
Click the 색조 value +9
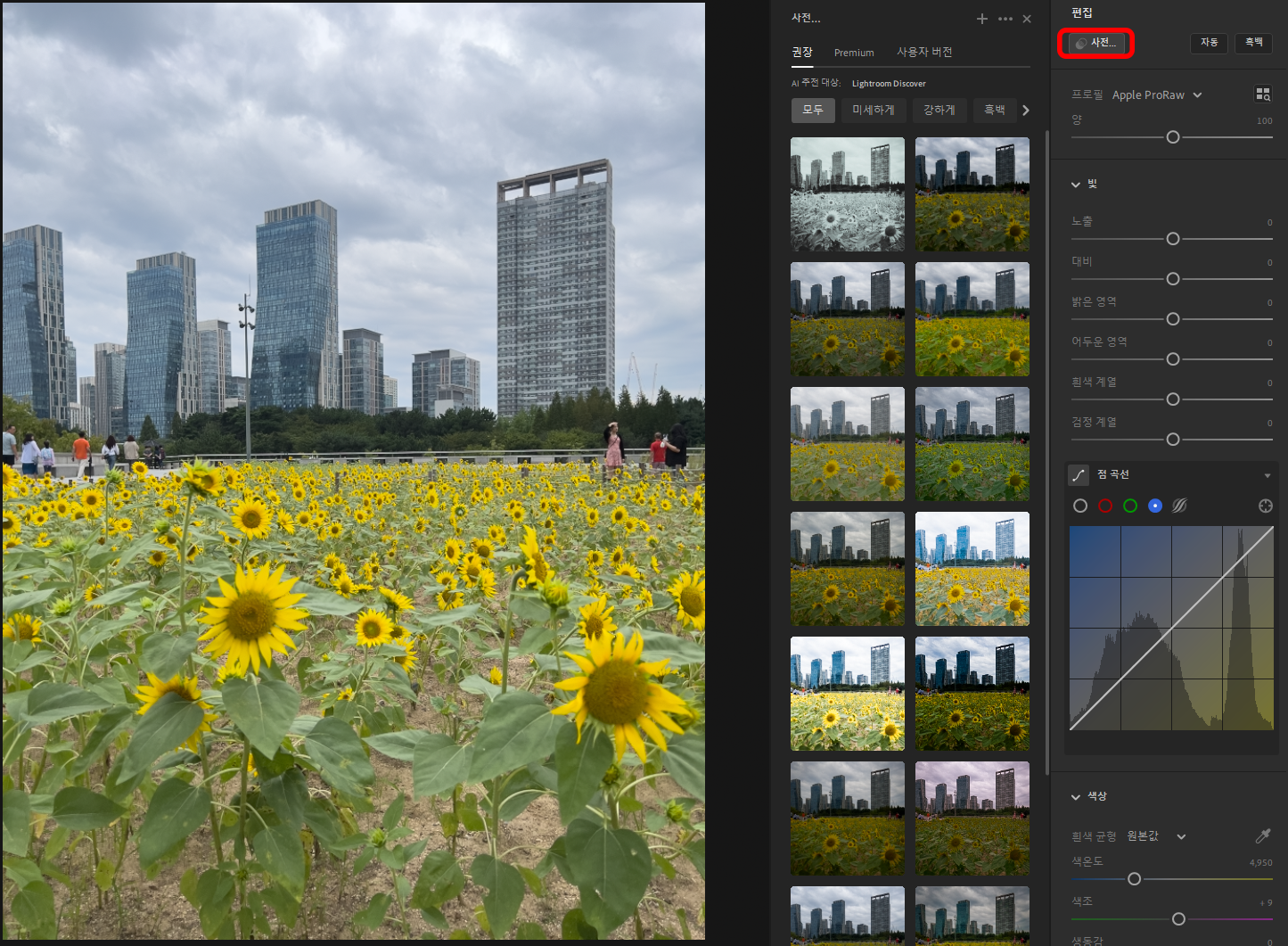click(x=1266, y=903)
